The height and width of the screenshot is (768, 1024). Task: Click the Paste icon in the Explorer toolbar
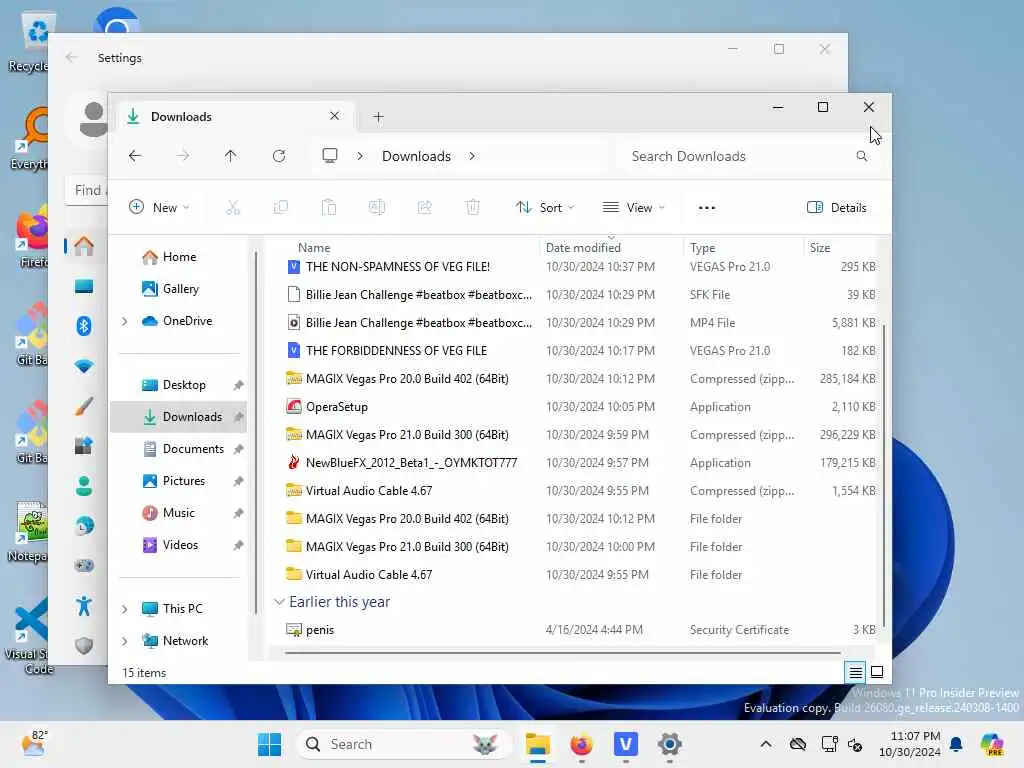(x=329, y=208)
